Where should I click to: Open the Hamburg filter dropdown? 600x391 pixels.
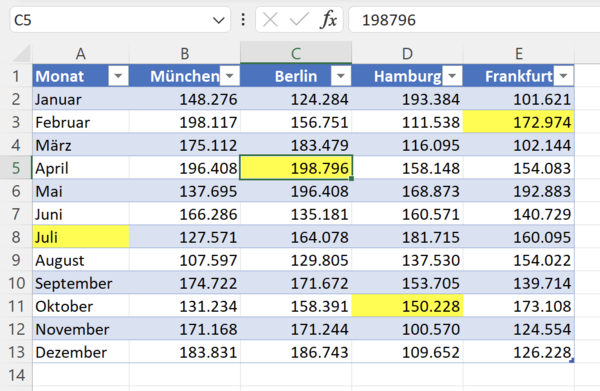click(452, 76)
